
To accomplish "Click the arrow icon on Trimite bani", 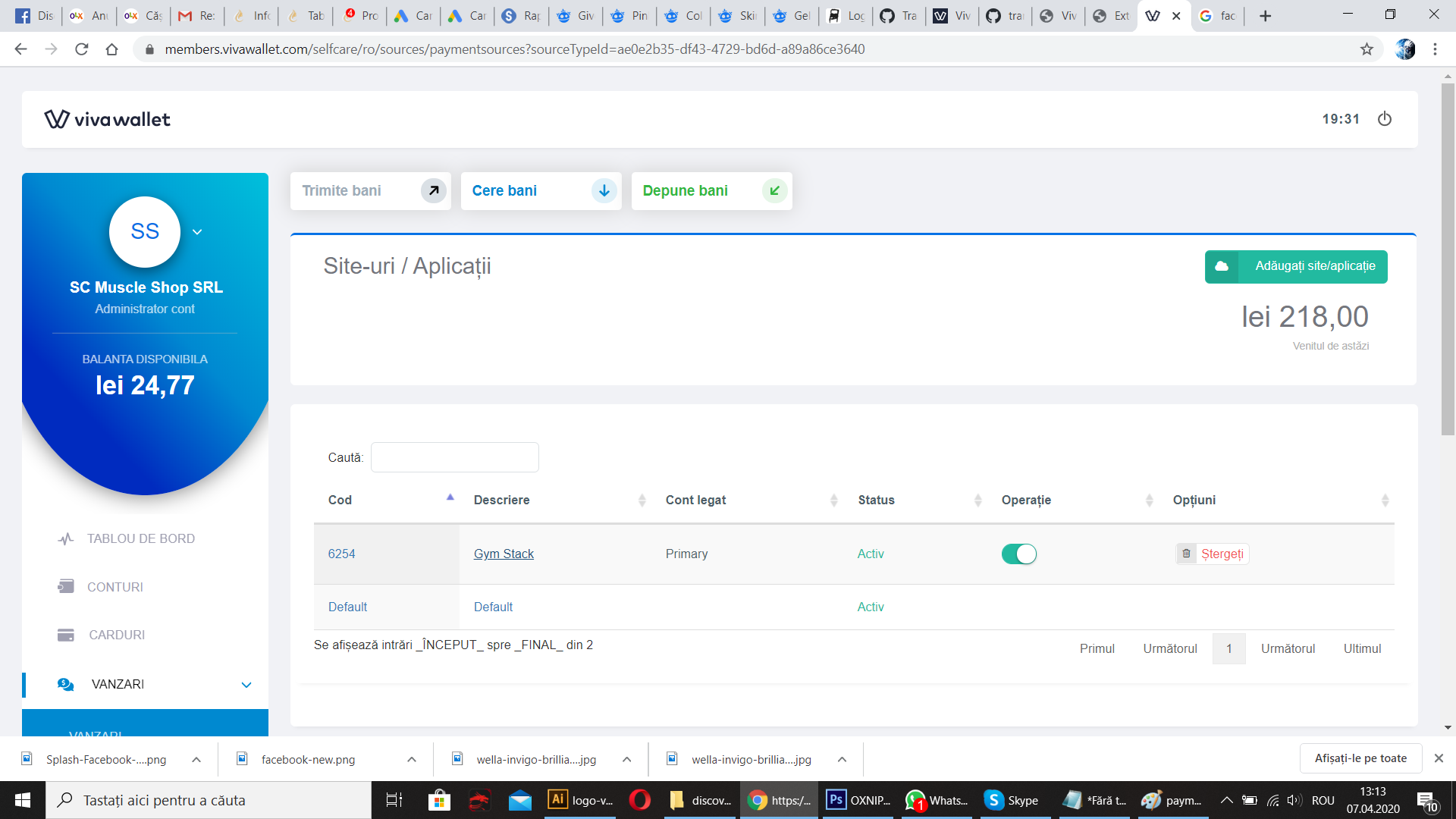I will coord(434,191).
